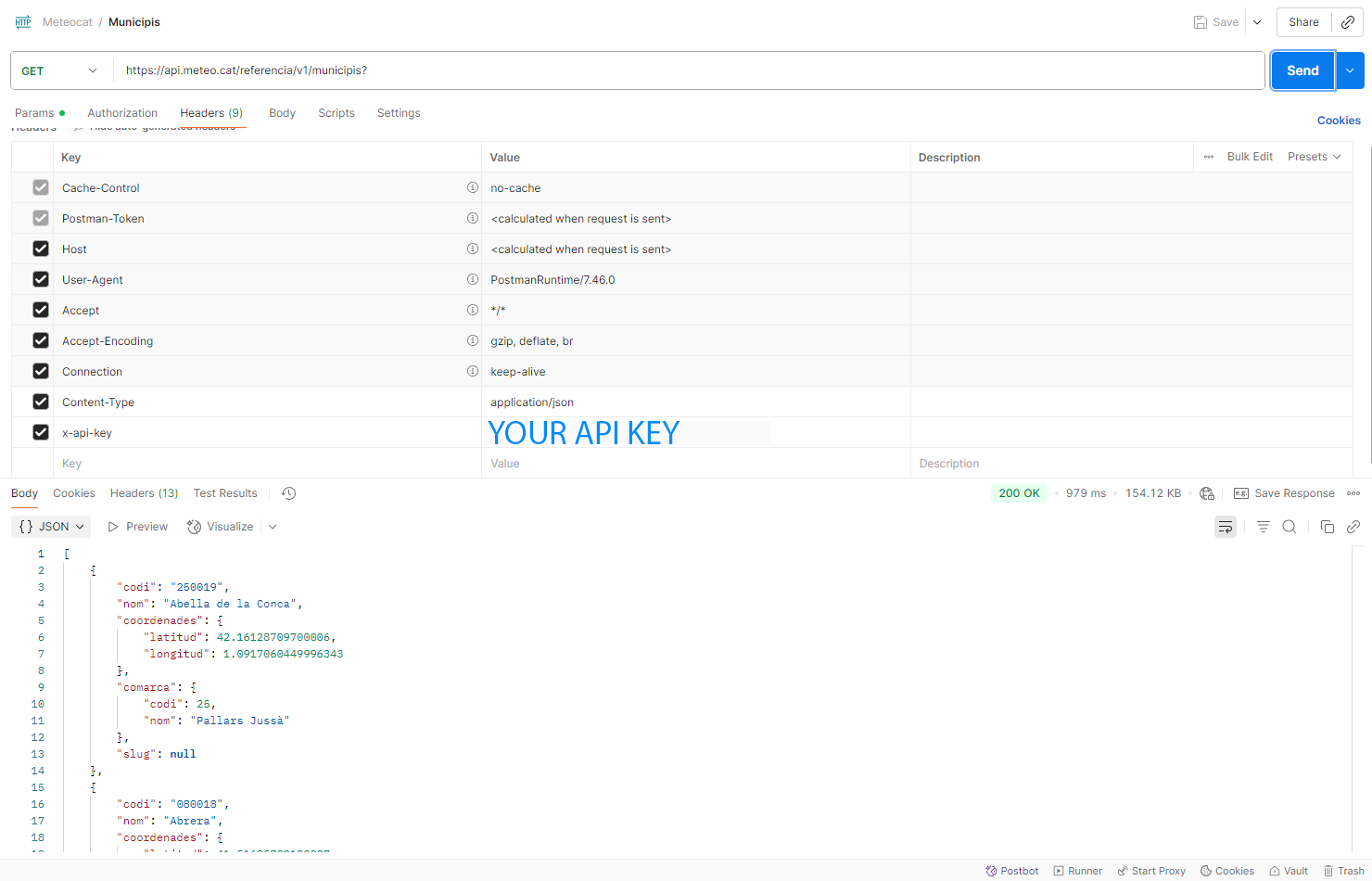The height and width of the screenshot is (881, 1372).
Task: Uncheck the Host header
Action: coord(41,249)
